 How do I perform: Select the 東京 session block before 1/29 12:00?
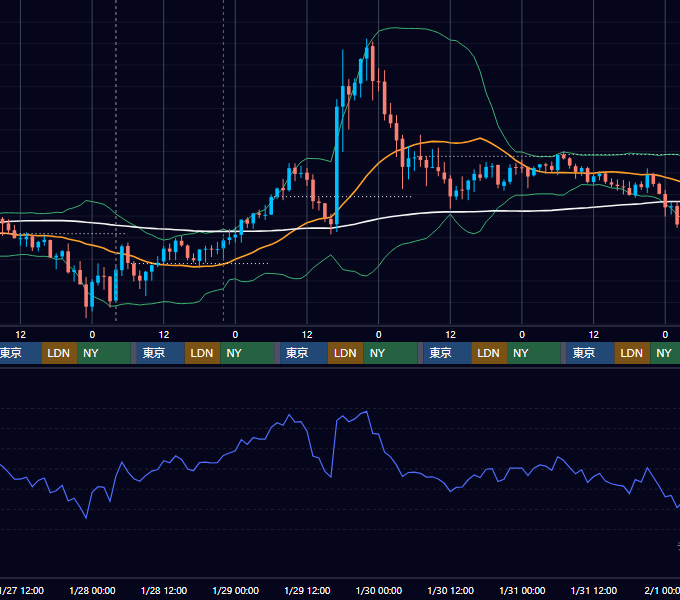pos(304,353)
